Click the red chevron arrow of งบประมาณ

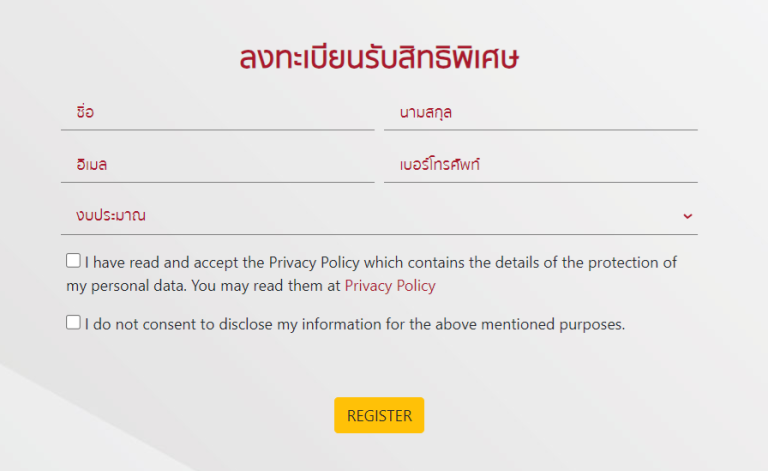tap(688, 216)
